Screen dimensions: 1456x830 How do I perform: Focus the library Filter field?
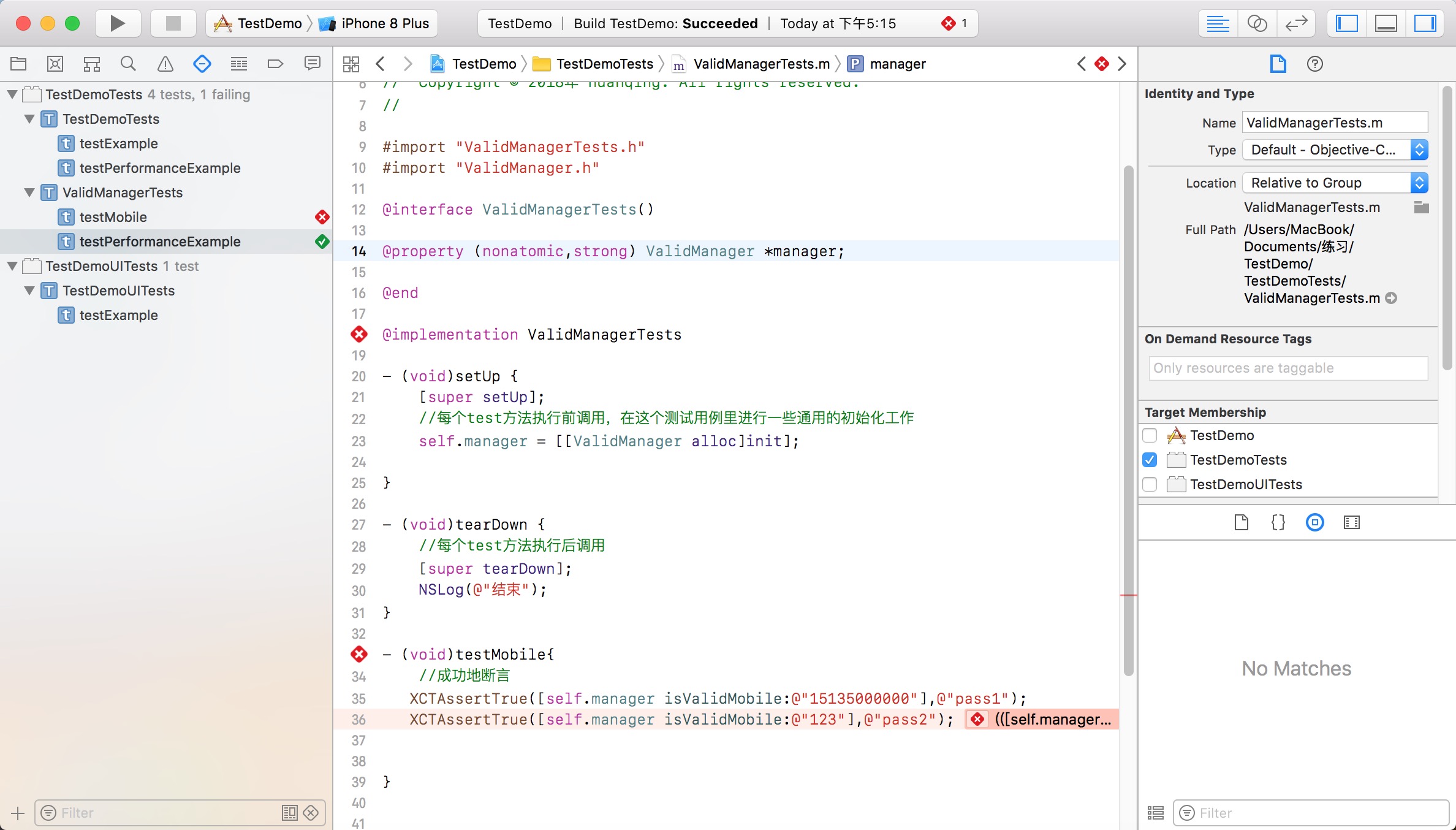[1311, 813]
